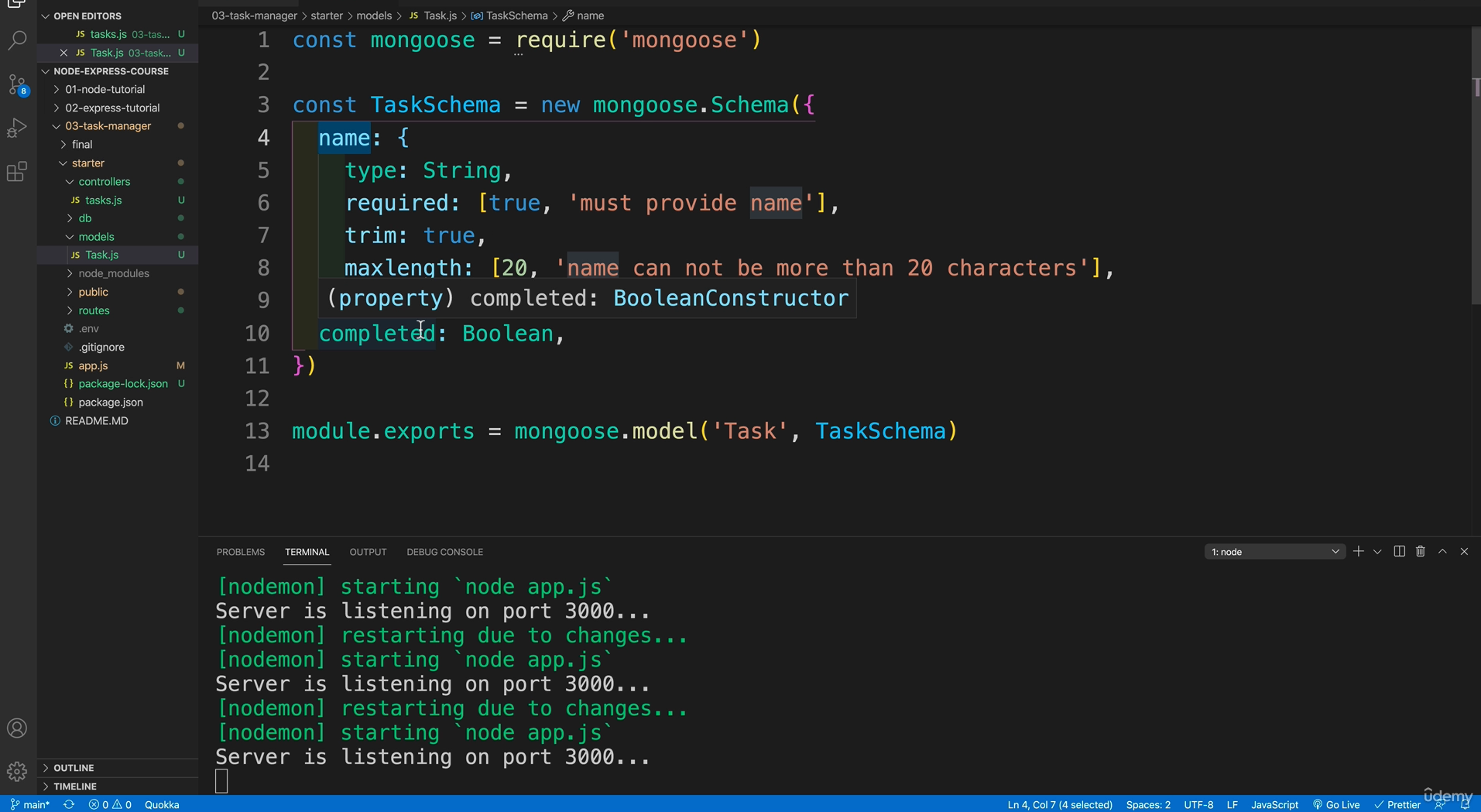Viewport: 1481px width, 812px height.
Task: Click the new terminal plus icon
Action: [x=1358, y=551]
